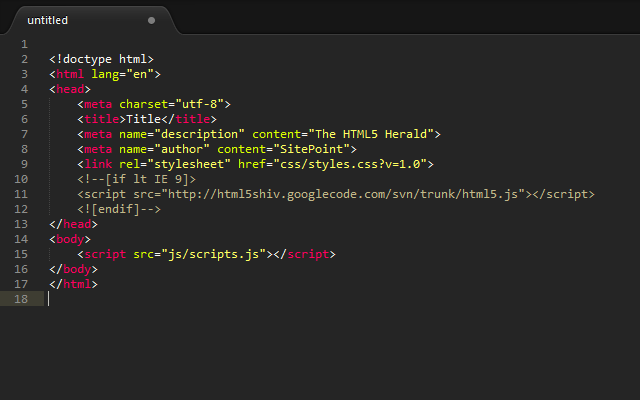Click the closing body tag

pos(73,269)
